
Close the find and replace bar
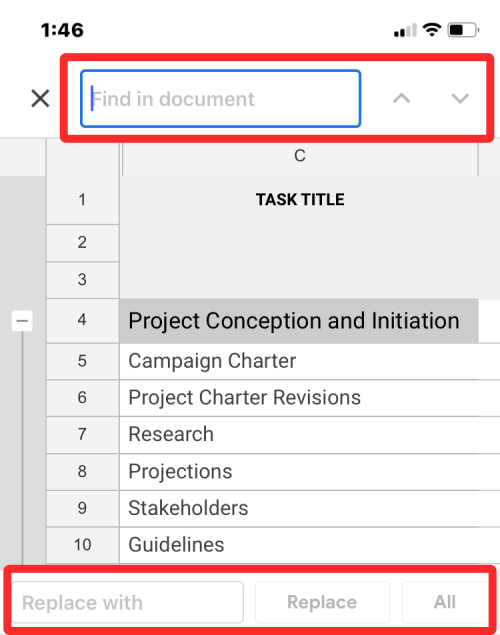pos(40,98)
